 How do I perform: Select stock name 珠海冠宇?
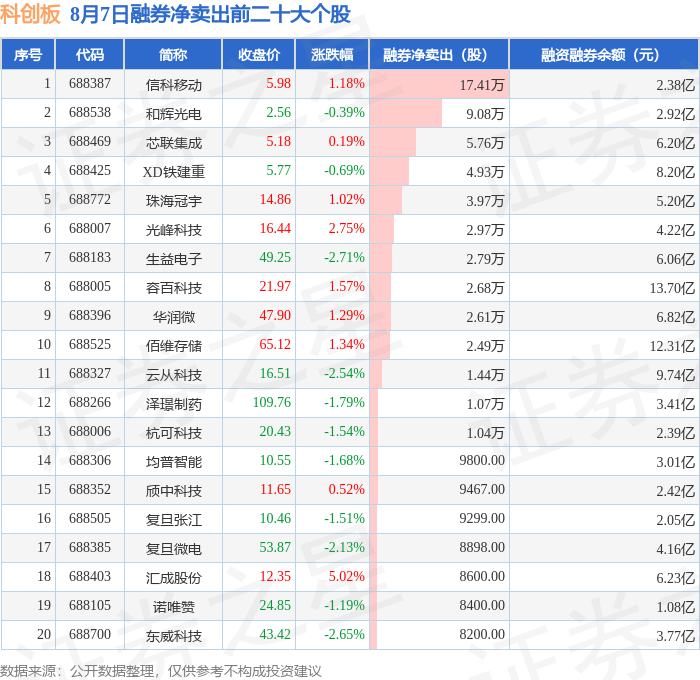coord(174,201)
